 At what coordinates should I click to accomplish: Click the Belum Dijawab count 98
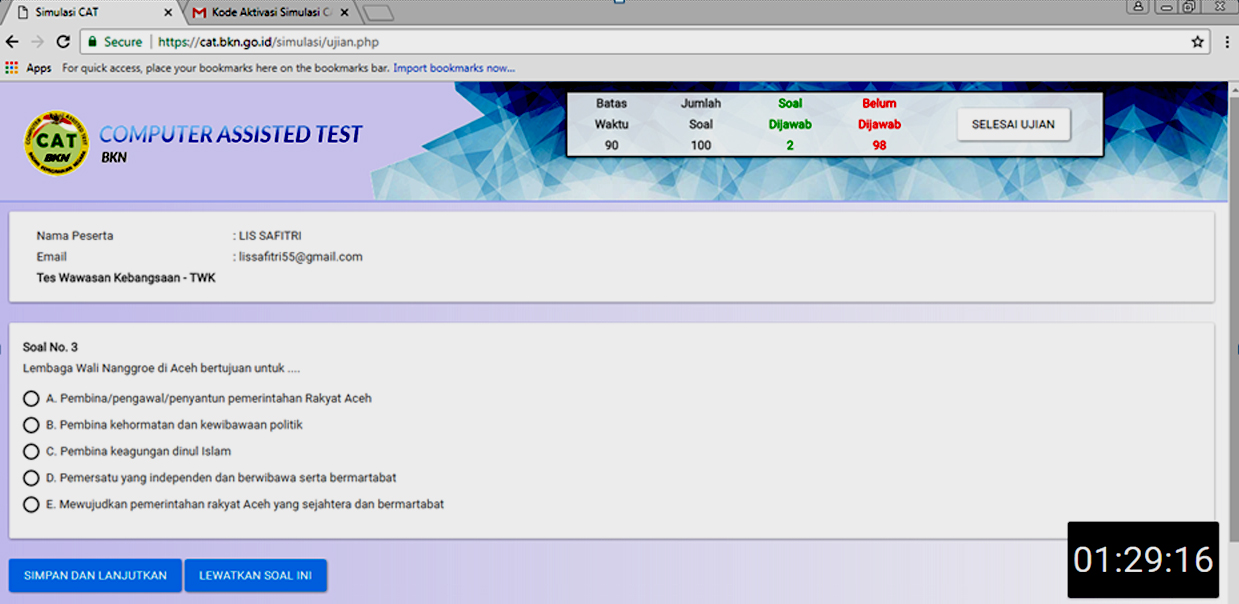pyautogui.click(x=880, y=146)
